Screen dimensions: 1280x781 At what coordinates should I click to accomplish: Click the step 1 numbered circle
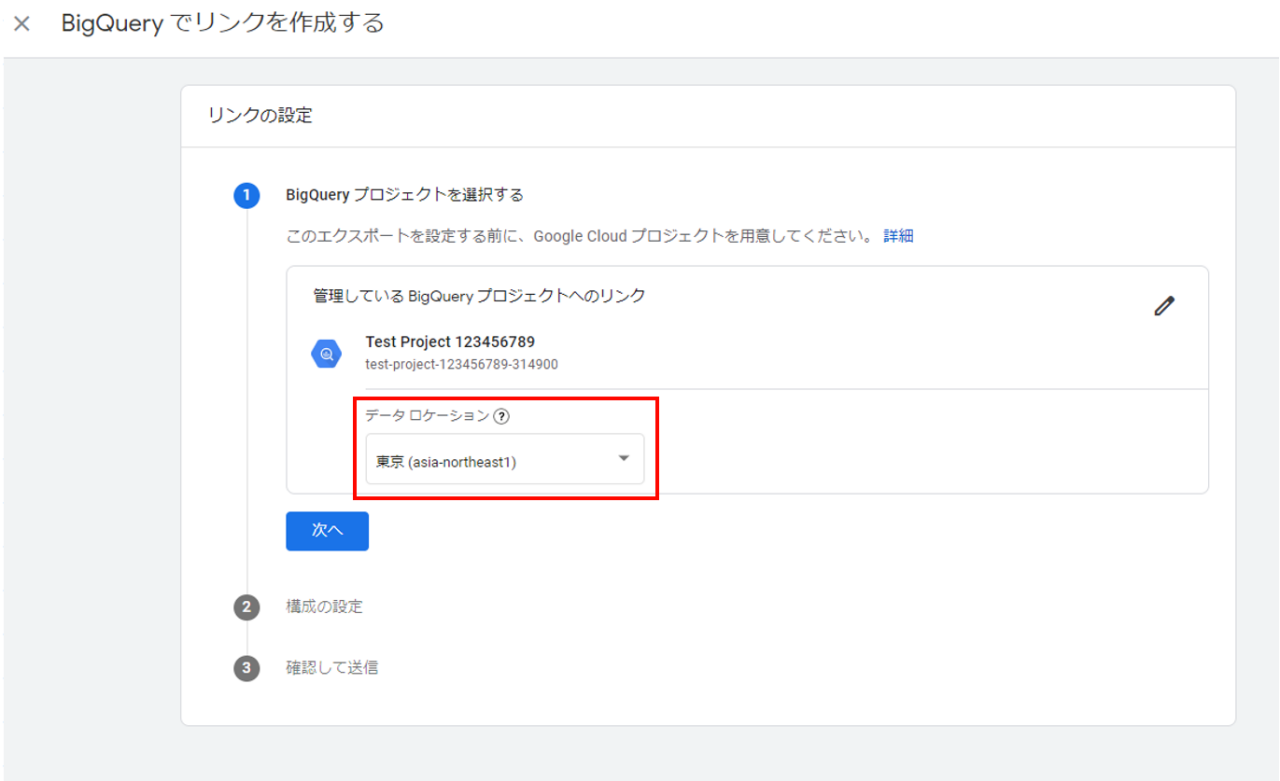pyautogui.click(x=246, y=195)
